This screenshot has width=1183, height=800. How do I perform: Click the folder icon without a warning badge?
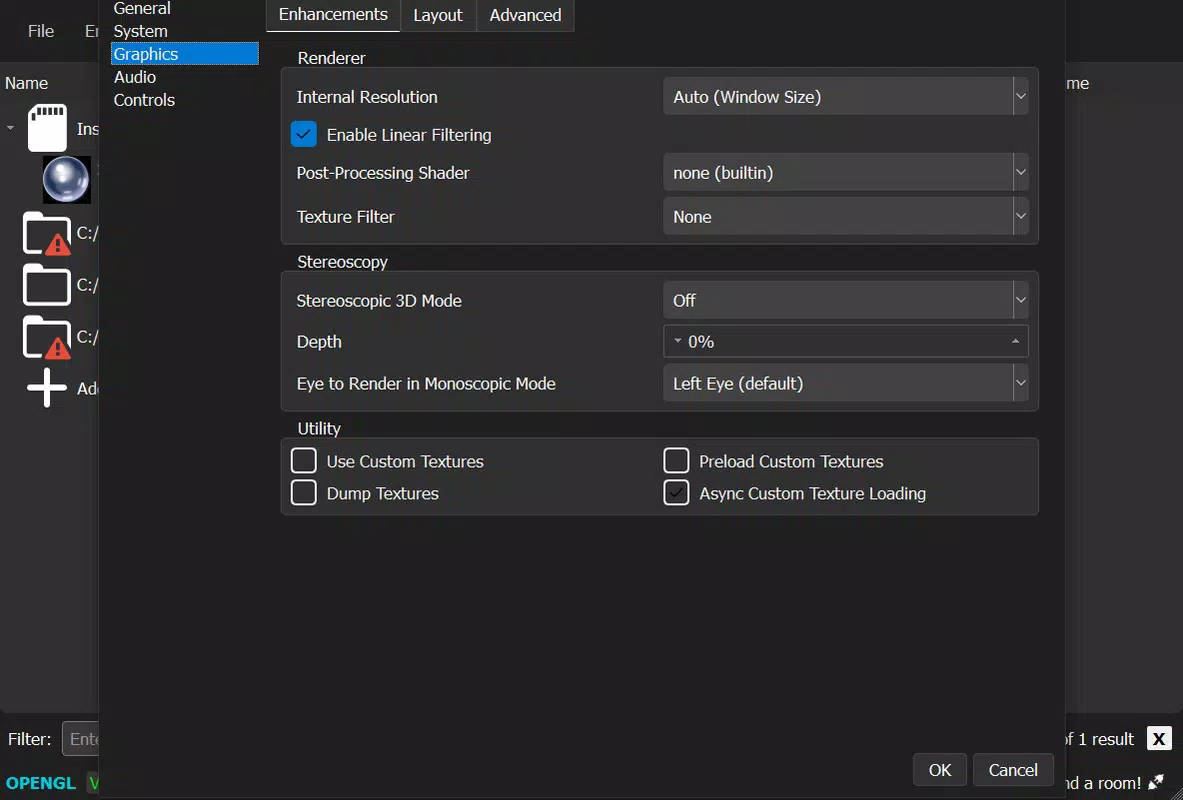[x=47, y=285]
